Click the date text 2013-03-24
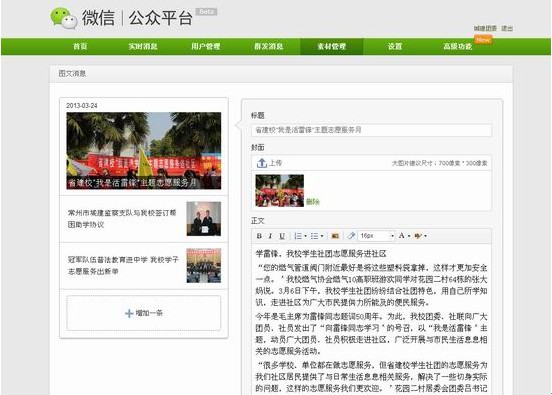Image resolution: width=552 pixels, height=395 pixels. tap(82, 105)
